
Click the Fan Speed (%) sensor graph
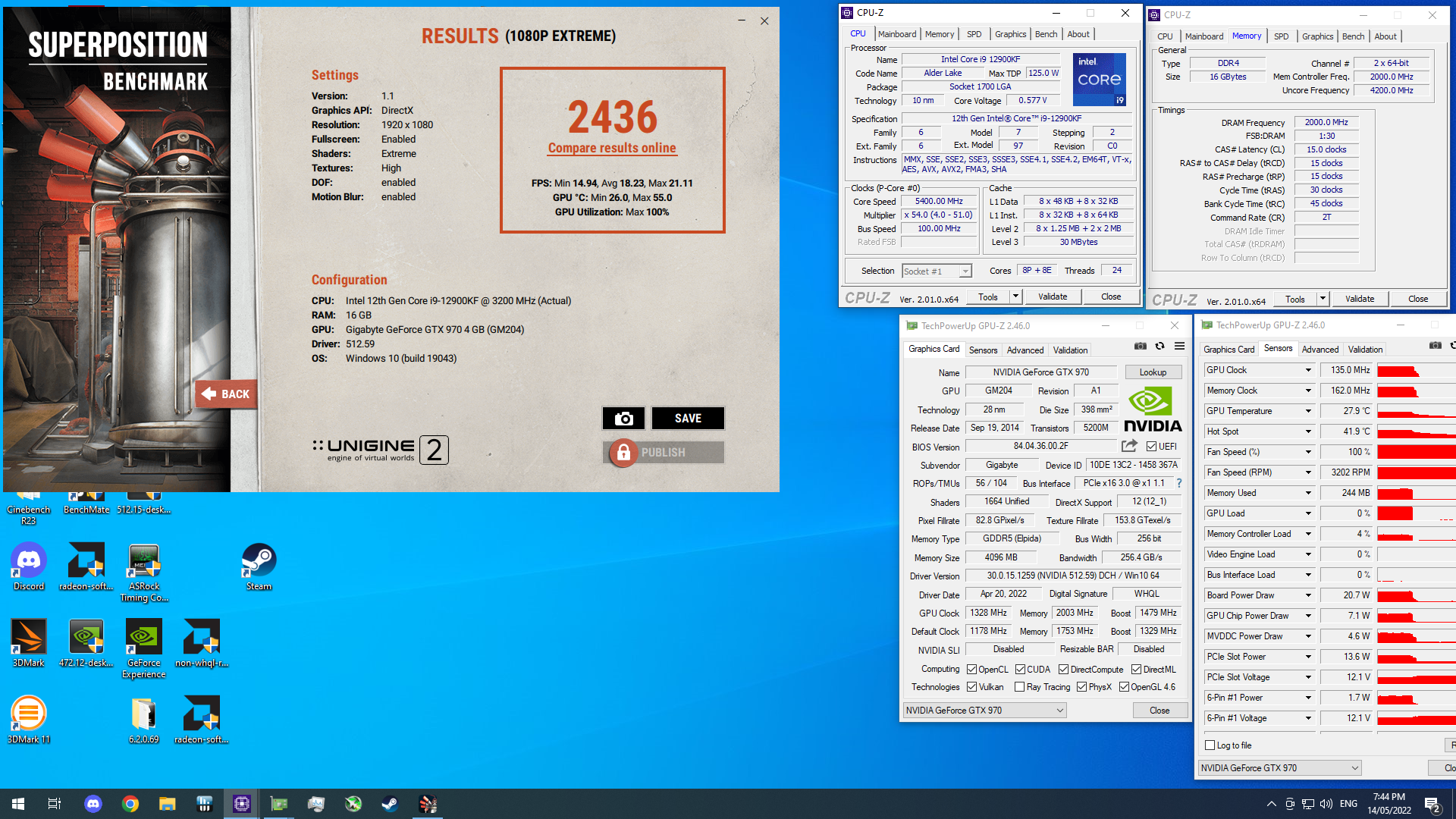point(1417,452)
